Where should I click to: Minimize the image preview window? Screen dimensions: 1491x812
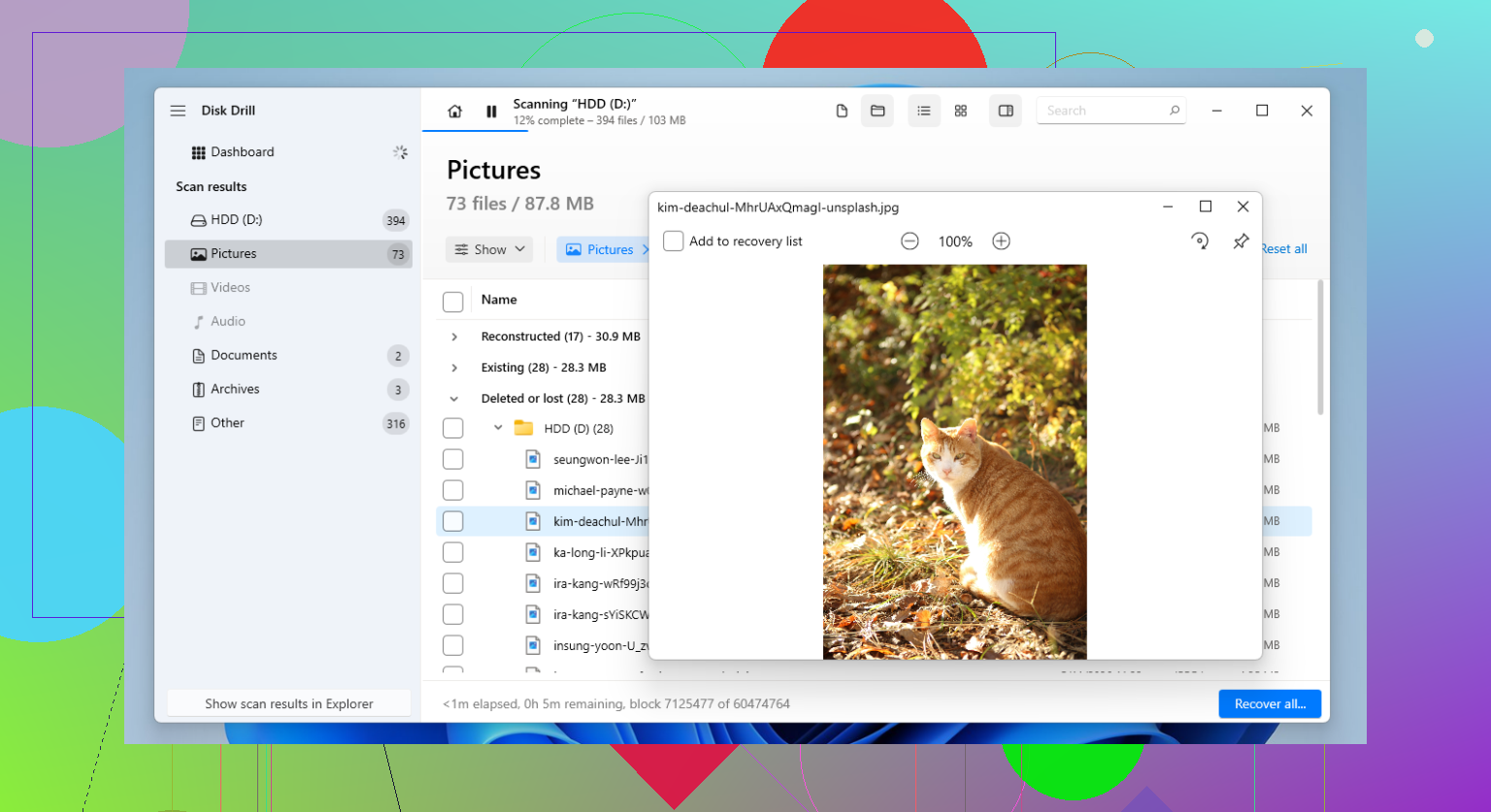pyautogui.click(x=1168, y=207)
